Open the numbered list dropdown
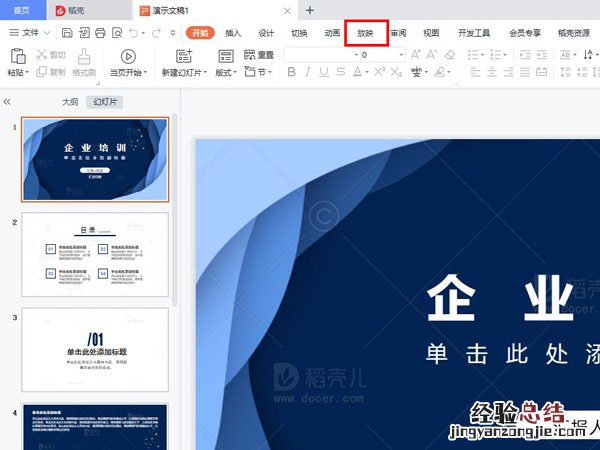Viewport: 600px width, 450px height. (505, 55)
